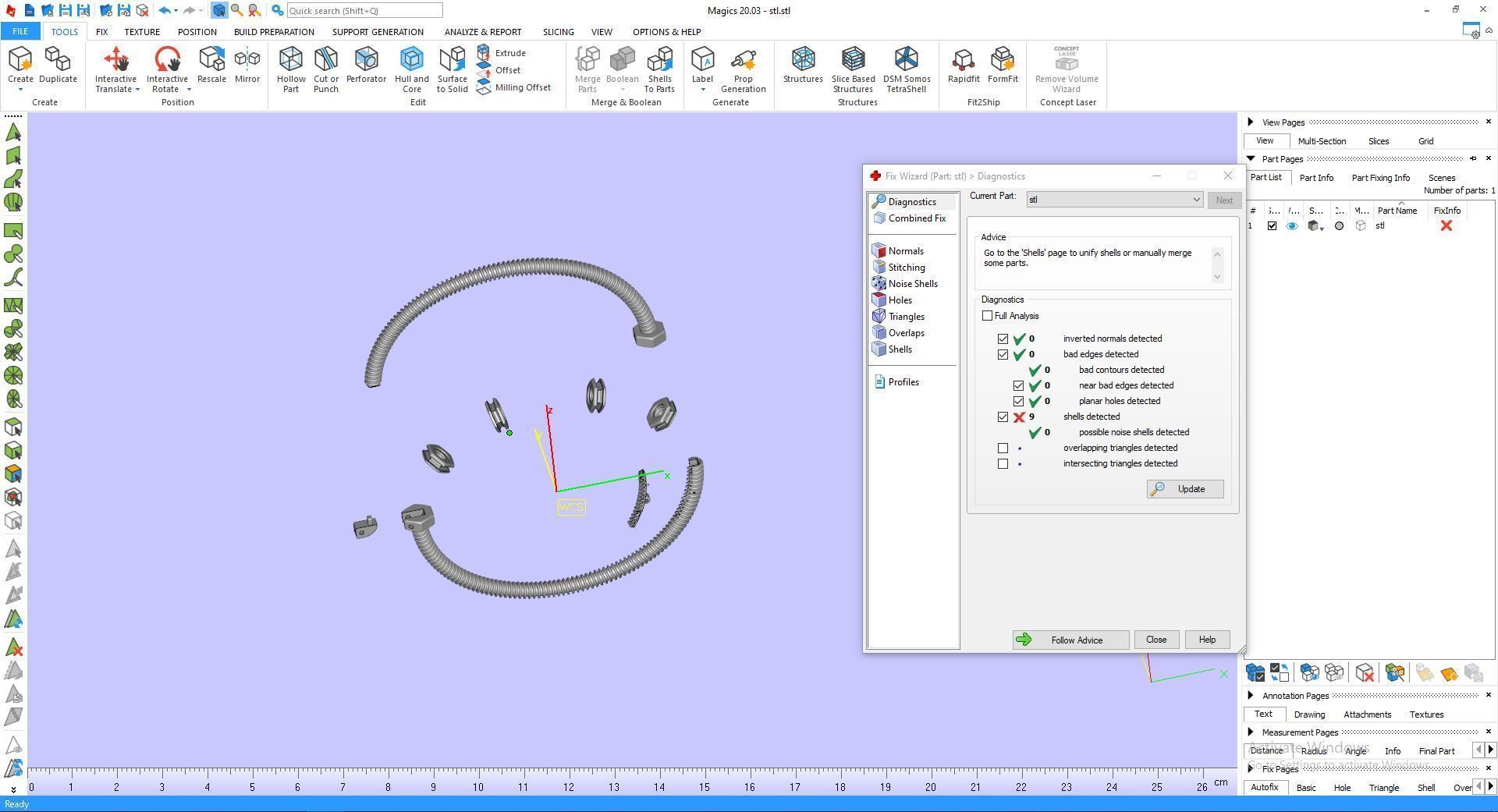The width and height of the screenshot is (1498, 812).
Task: Open the Perforator tool
Action: tap(366, 65)
